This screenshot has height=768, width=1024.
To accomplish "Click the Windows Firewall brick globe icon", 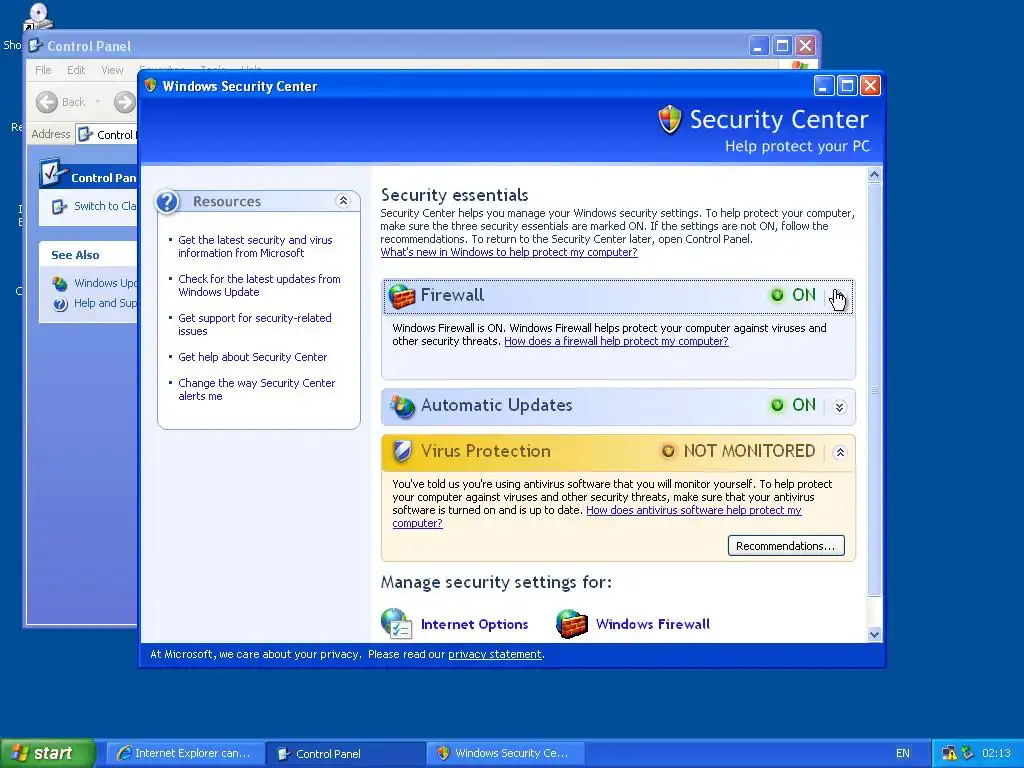I will pos(571,624).
